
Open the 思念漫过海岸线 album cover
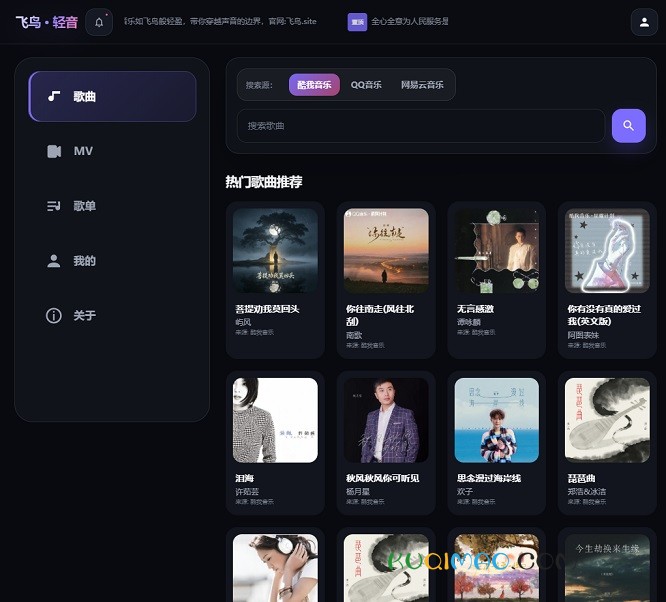(x=497, y=420)
